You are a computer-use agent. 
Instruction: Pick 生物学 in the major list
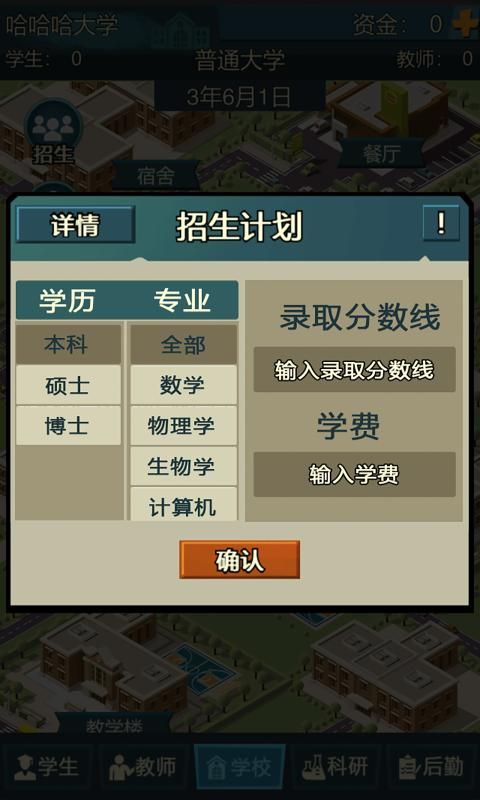(x=184, y=466)
